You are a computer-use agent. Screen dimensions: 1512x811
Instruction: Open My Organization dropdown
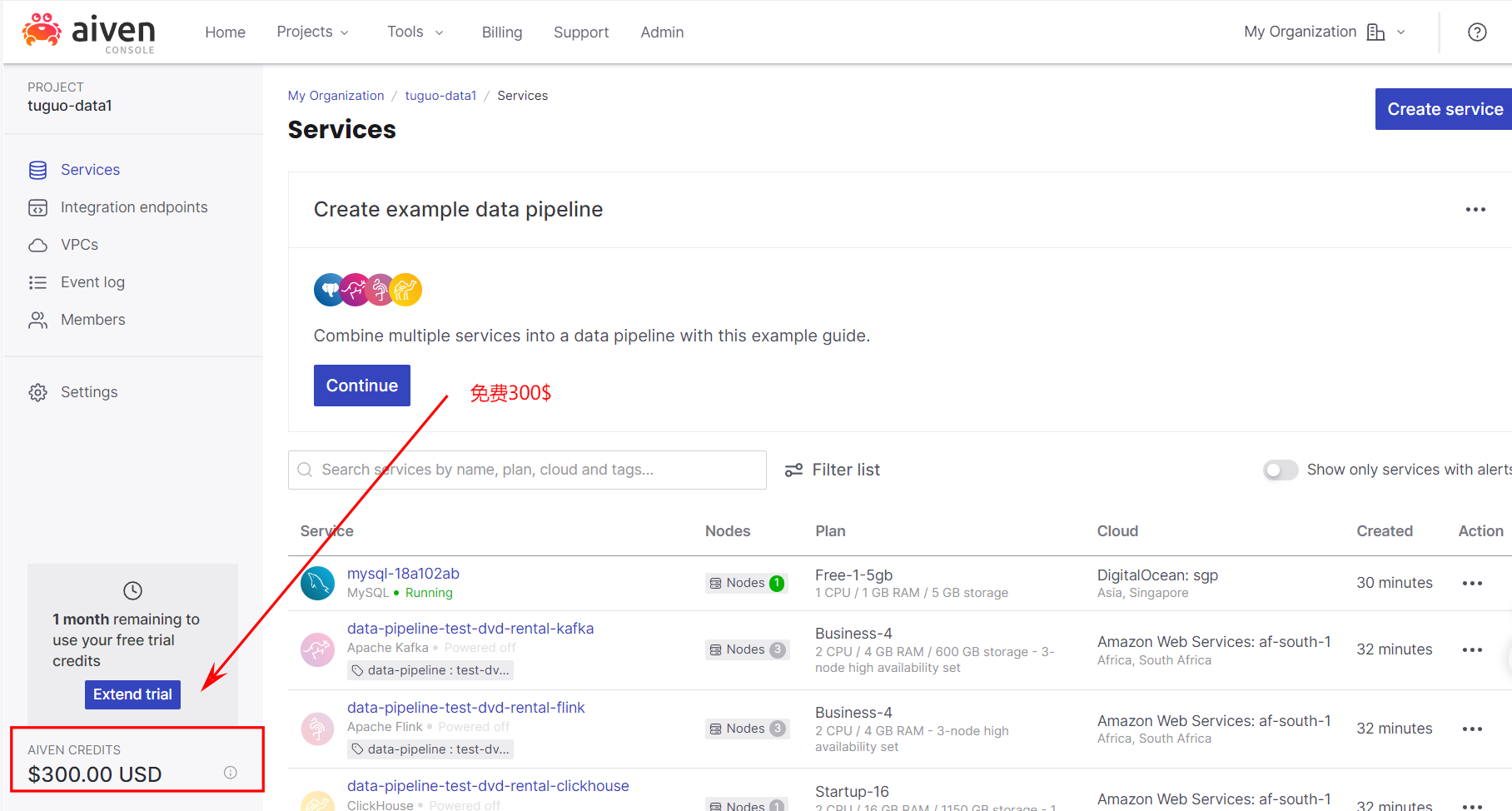click(x=1324, y=32)
